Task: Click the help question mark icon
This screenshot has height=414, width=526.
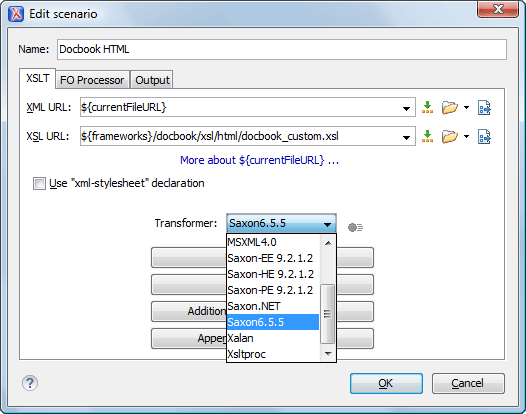Action: click(x=30, y=383)
